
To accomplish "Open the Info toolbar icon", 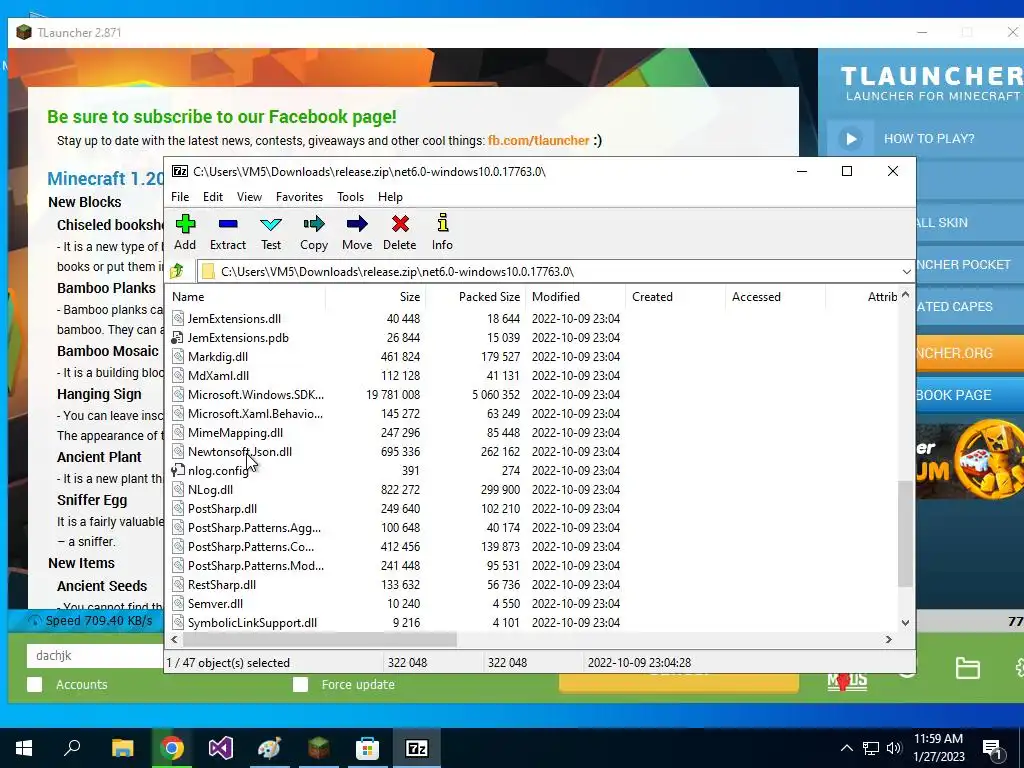I will click(x=442, y=223).
